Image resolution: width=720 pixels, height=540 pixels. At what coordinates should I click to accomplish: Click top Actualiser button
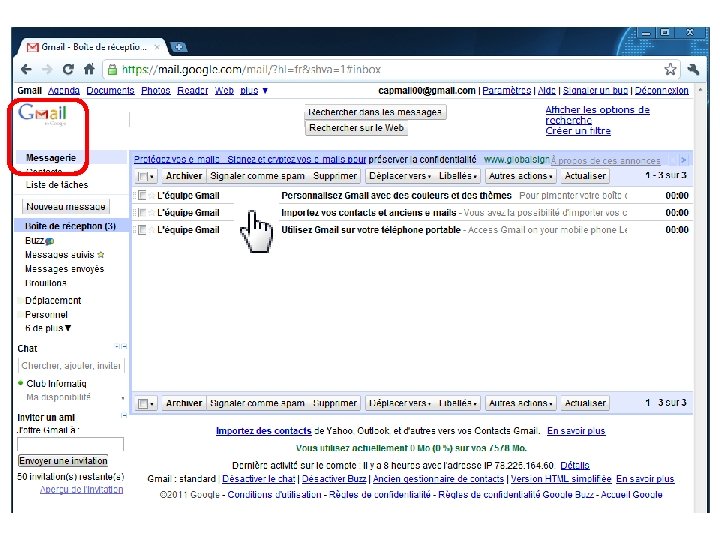point(585,176)
